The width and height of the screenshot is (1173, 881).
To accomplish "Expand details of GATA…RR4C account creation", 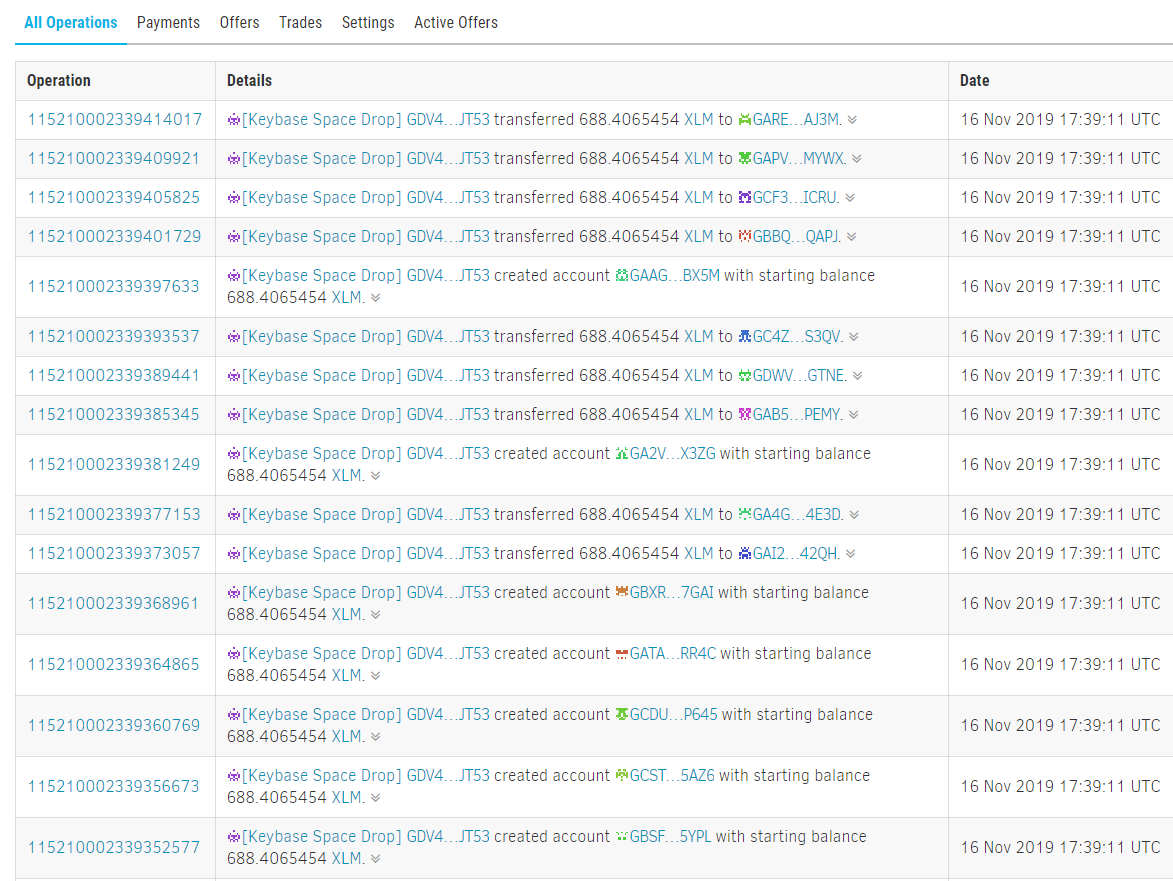I will [x=376, y=676].
